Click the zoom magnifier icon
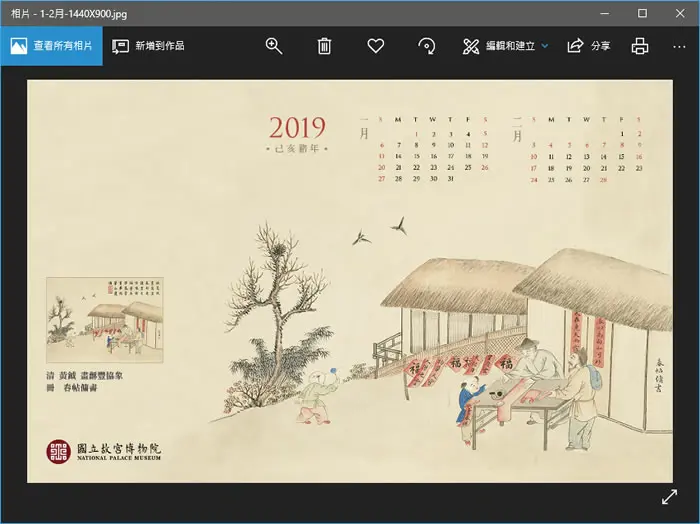 click(274, 46)
